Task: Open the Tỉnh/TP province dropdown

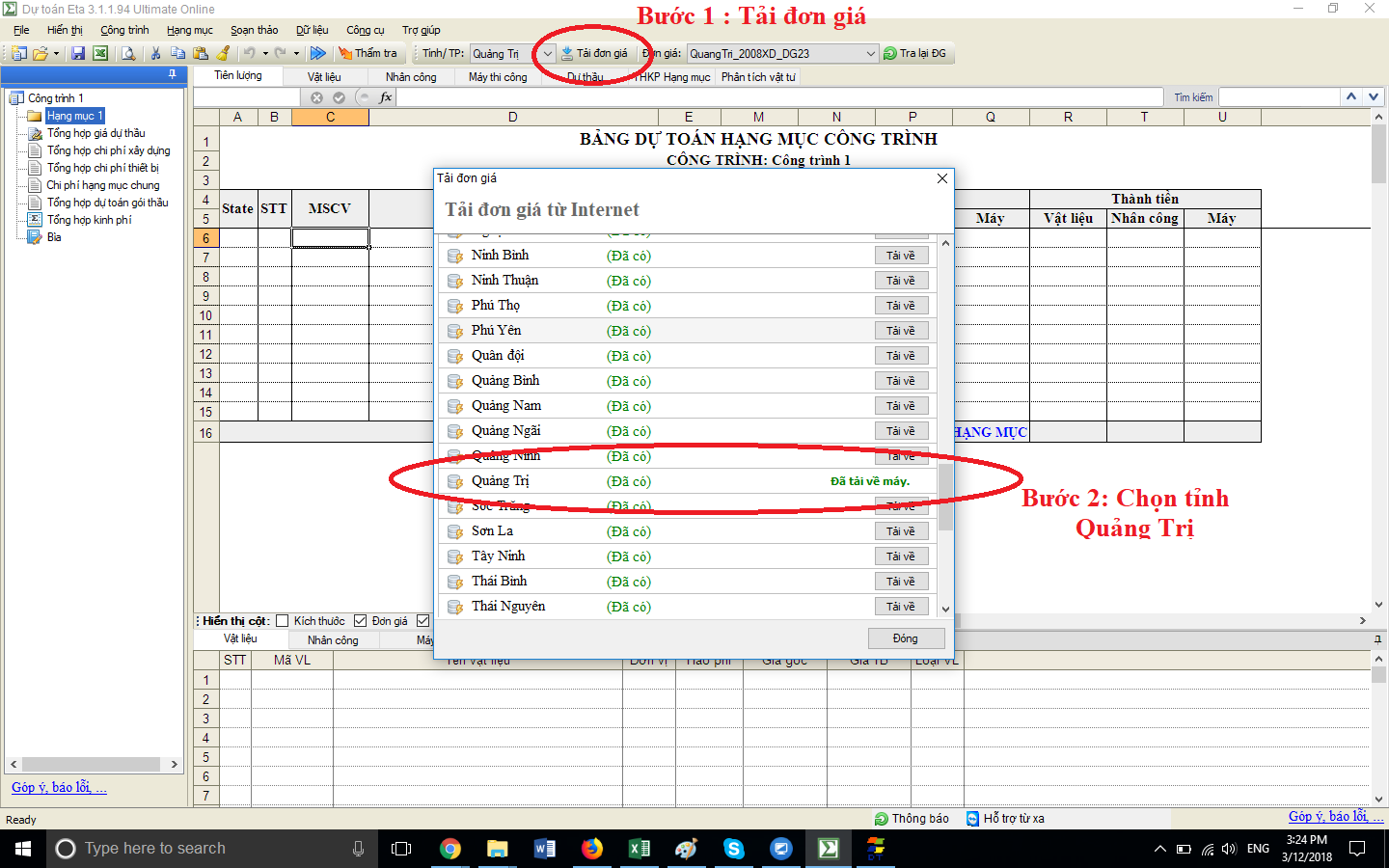Action: [x=547, y=54]
